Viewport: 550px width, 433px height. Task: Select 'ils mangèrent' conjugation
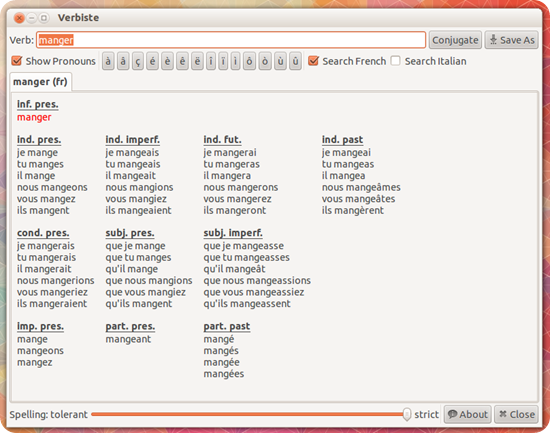point(353,211)
